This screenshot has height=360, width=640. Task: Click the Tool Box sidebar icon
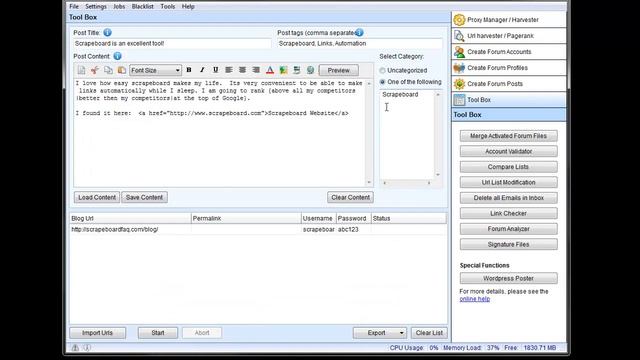tap(459, 100)
